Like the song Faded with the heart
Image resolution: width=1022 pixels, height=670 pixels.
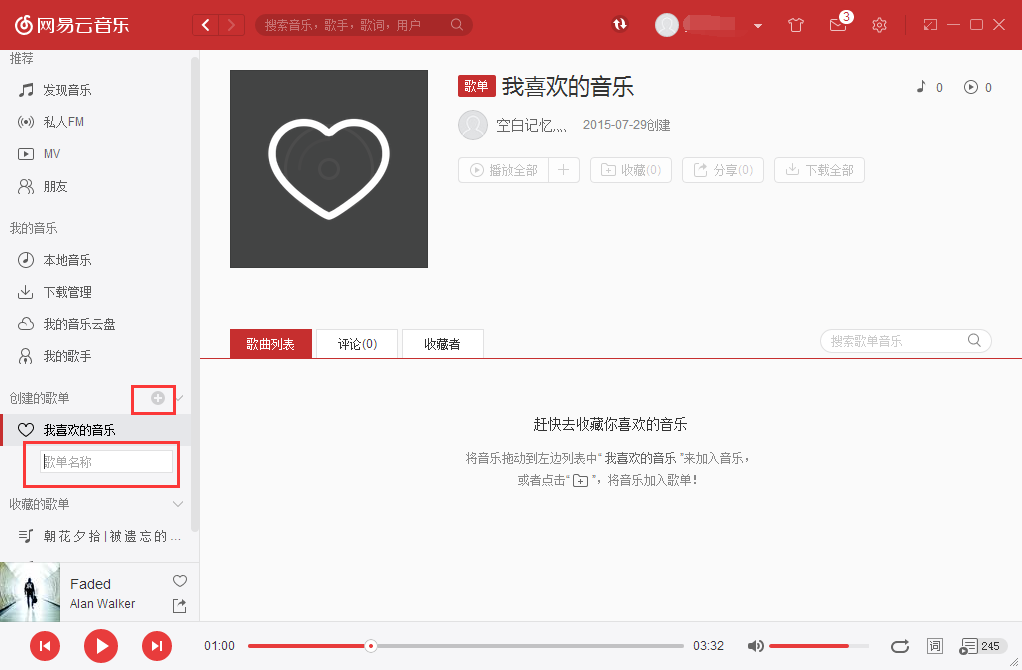[179, 580]
